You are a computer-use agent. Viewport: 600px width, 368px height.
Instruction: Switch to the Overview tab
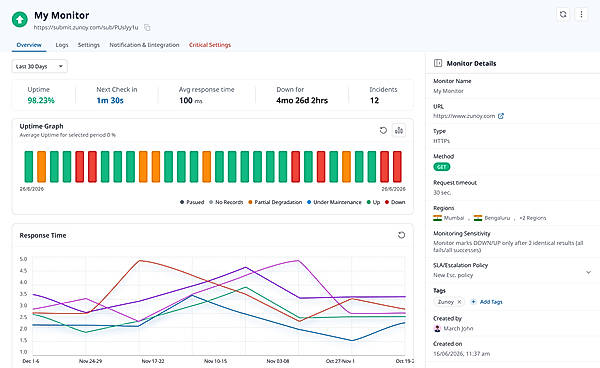[29, 45]
